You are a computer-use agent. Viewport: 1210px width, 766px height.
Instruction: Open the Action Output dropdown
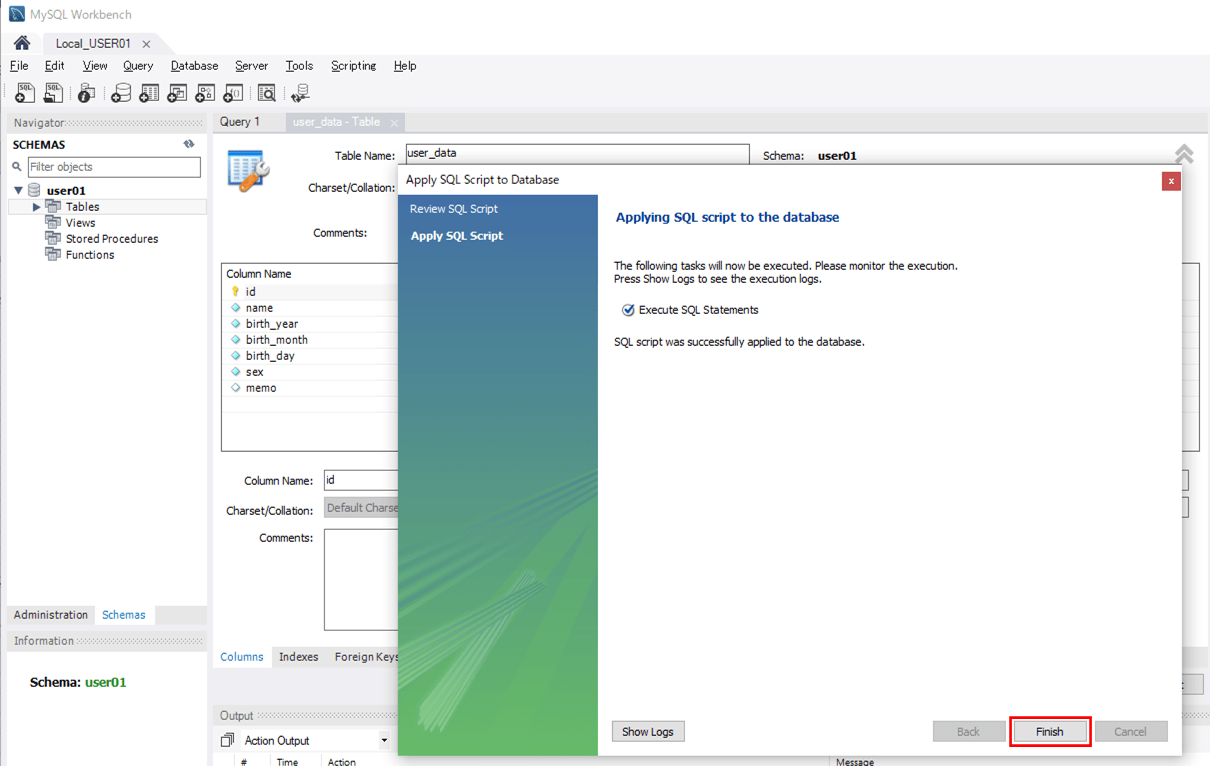(384, 741)
